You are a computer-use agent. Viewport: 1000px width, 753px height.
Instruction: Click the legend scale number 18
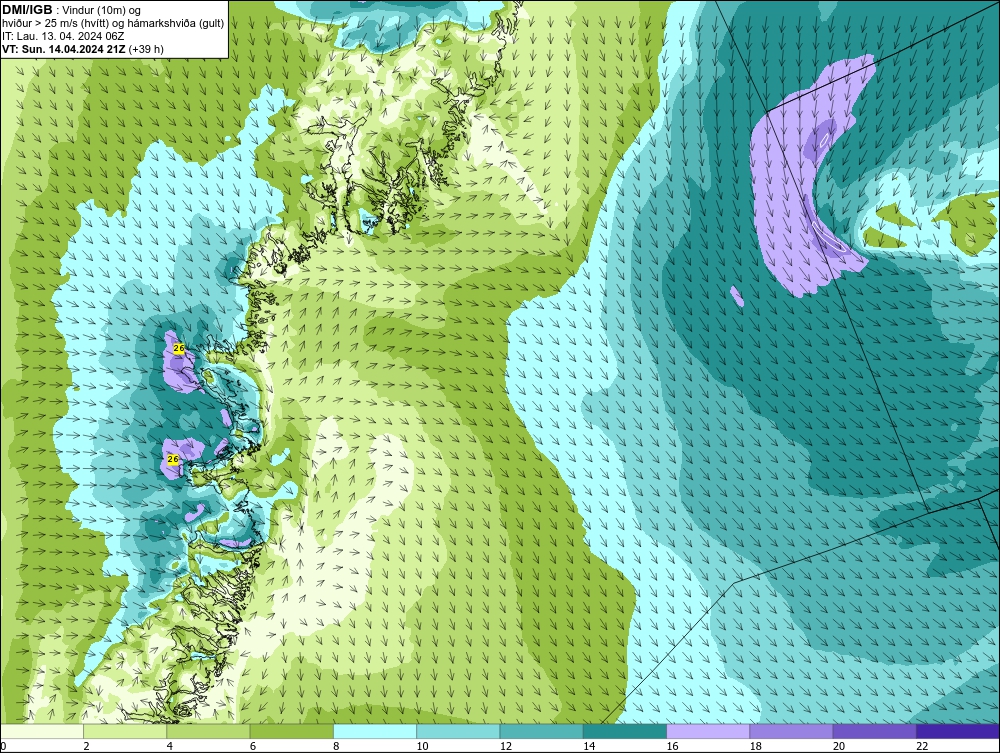pos(756,747)
